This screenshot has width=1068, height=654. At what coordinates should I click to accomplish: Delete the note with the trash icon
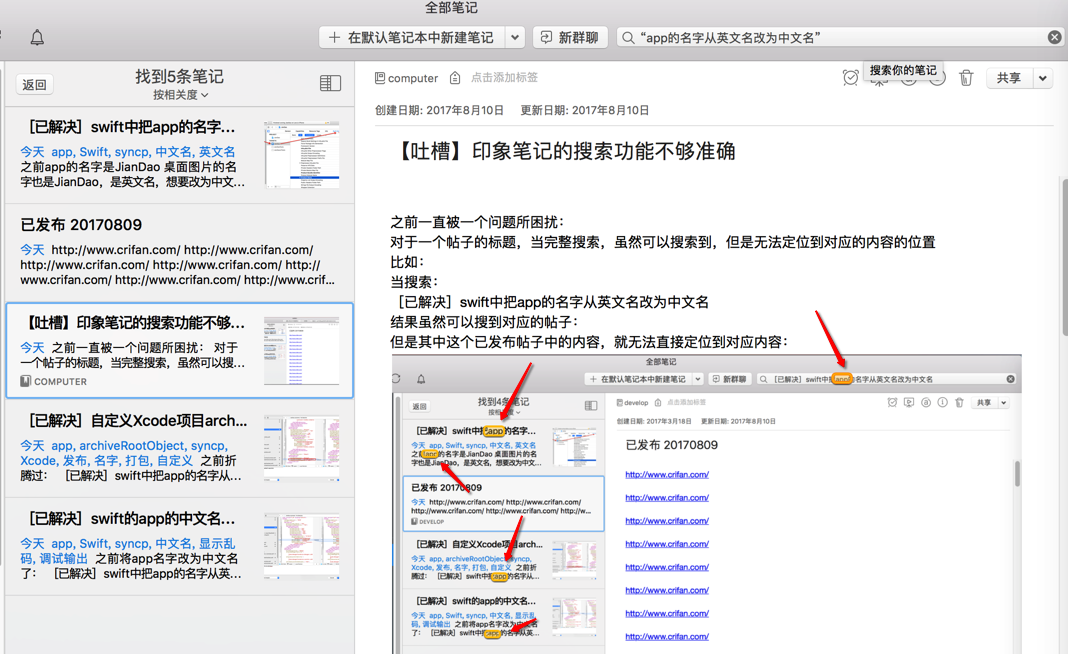[966, 78]
